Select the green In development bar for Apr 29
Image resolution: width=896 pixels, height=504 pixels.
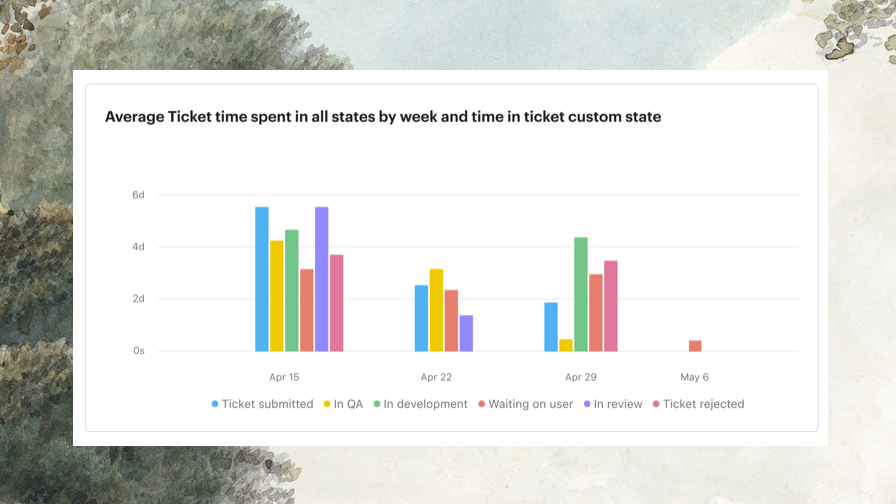coord(581,294)
